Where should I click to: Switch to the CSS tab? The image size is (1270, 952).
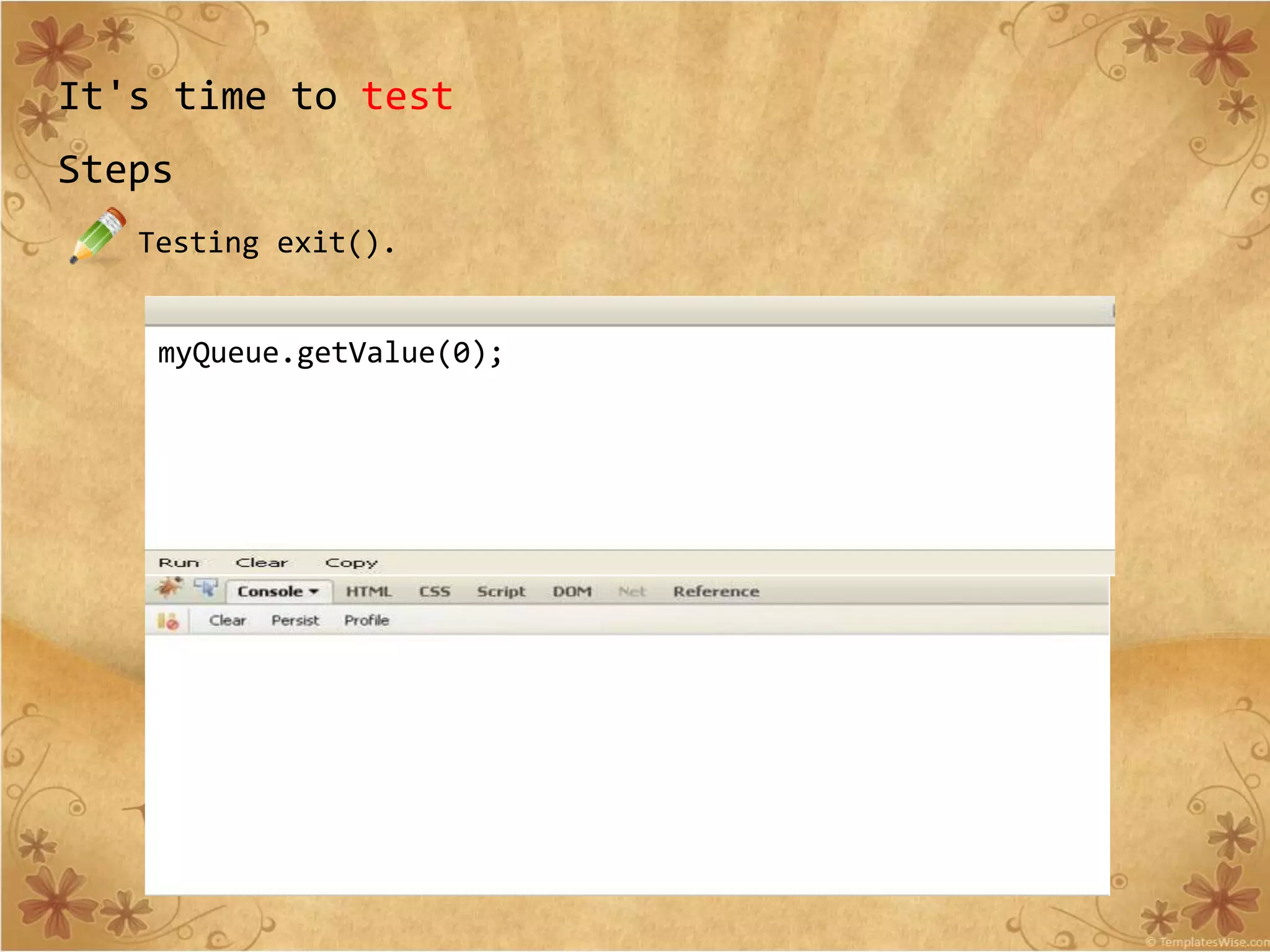coord(435,592)
